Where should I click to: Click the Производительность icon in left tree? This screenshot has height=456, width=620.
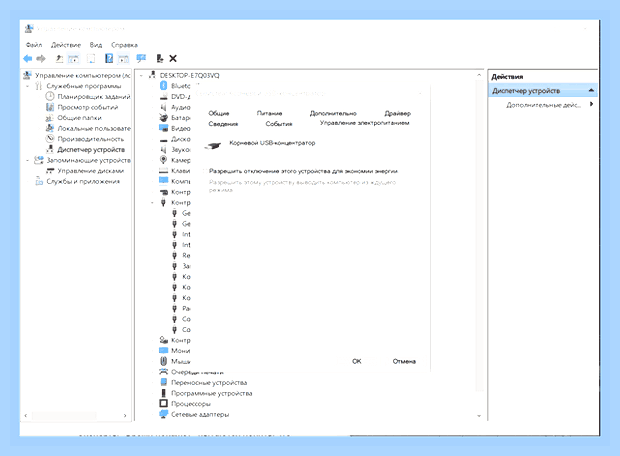click(x=50, y=138)
